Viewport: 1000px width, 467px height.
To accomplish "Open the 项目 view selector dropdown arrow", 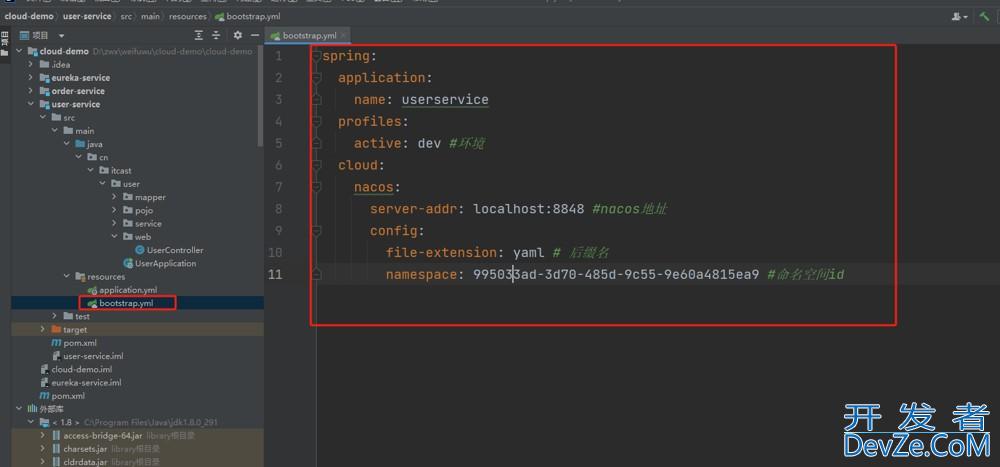I will (x=62, y=36).
